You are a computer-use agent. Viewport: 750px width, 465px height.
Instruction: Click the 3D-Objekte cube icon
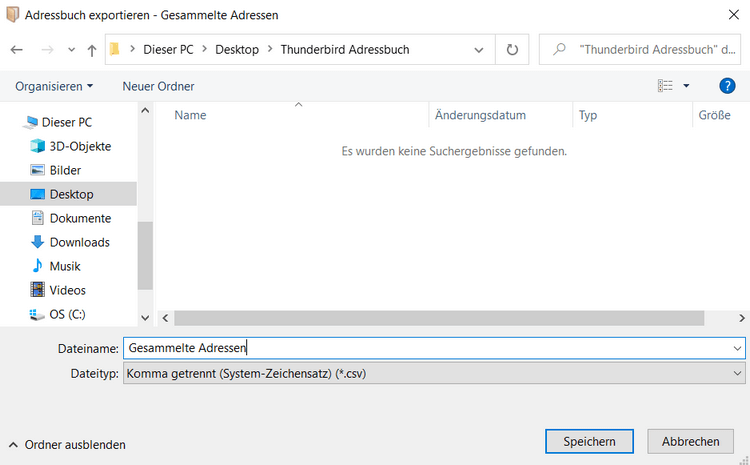[x=37, y=146]
